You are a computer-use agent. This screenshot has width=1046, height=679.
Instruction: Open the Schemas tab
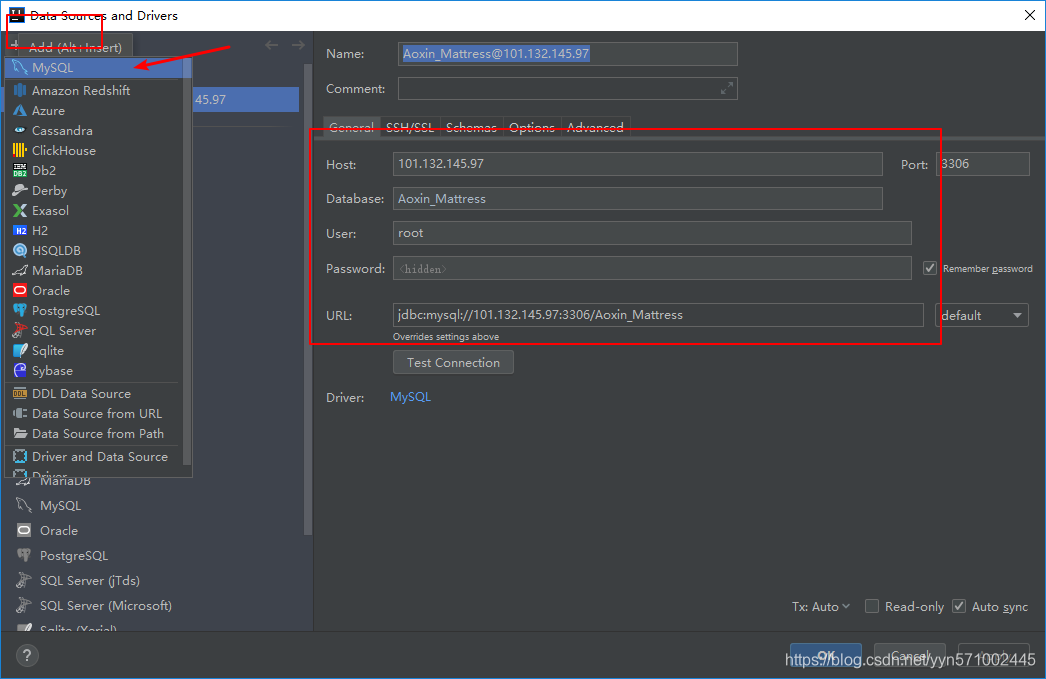tap(471, 127)
